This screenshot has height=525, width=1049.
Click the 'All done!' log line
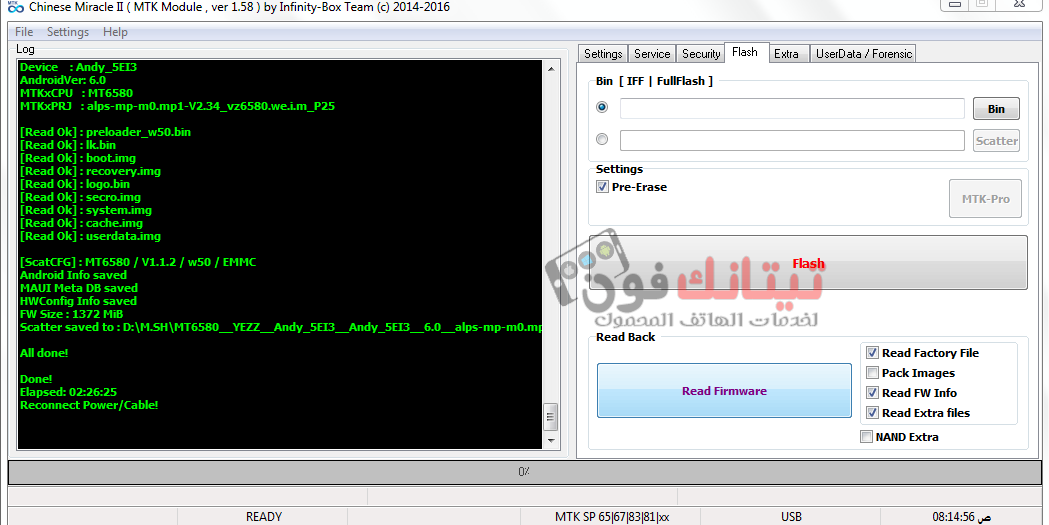click(x=43, y=353)
